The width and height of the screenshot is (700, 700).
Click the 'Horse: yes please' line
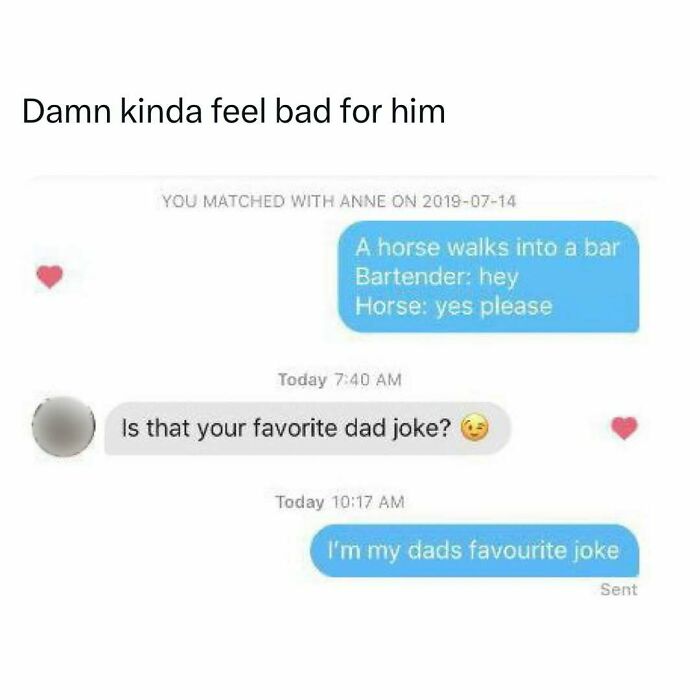point(454,306)
